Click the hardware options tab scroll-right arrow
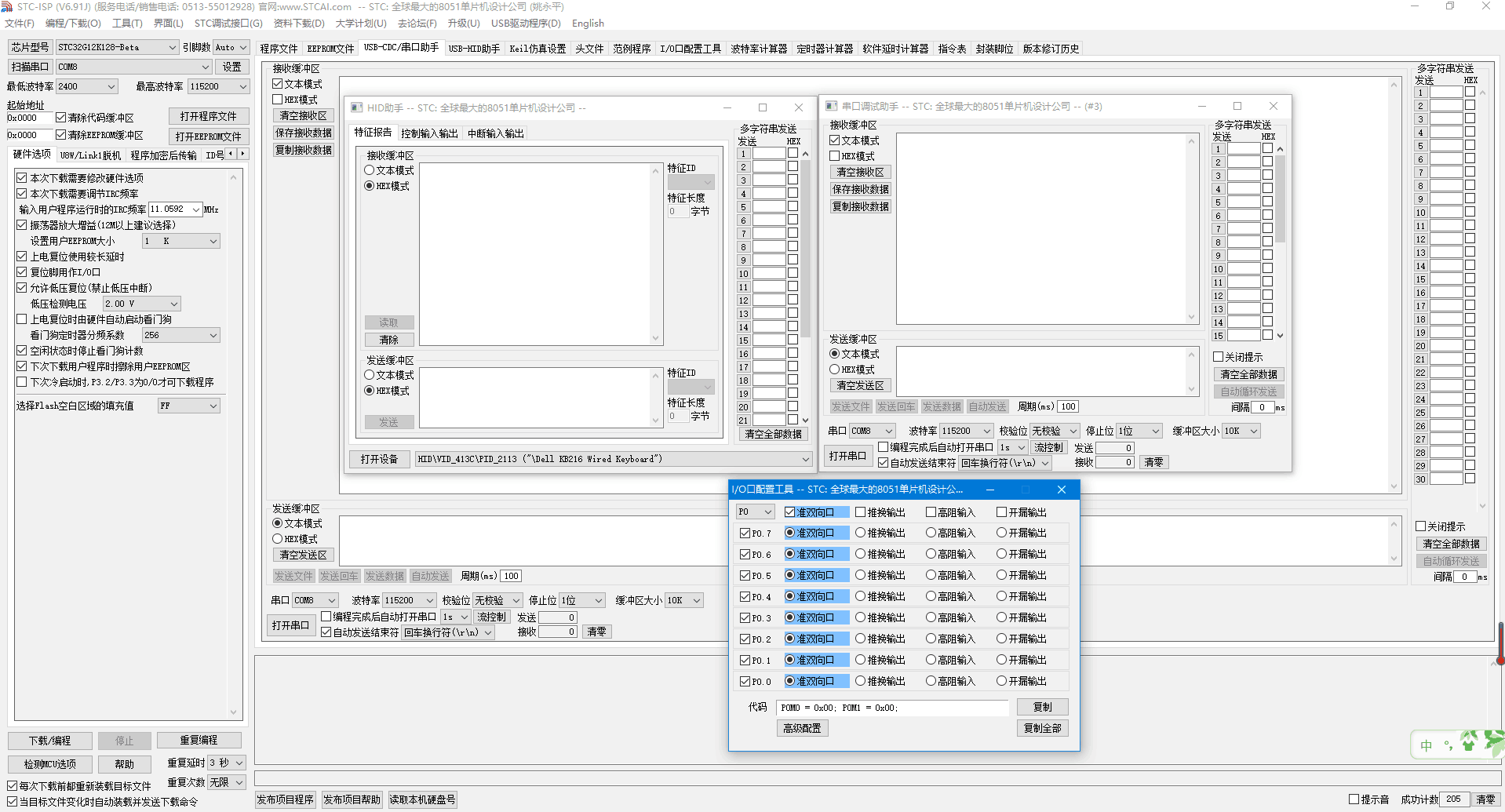 pos(243,154)
